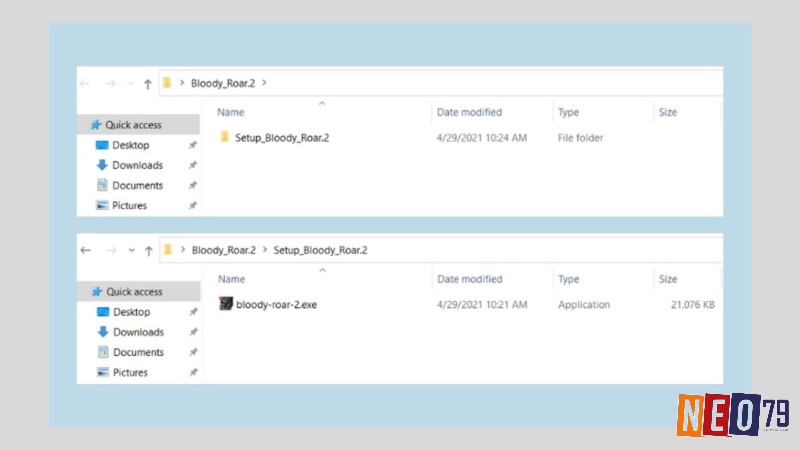The width and height of the screenshot is (800, 450).
Task: Sort by Date modified in upper window
Action: tap(469, 112)
